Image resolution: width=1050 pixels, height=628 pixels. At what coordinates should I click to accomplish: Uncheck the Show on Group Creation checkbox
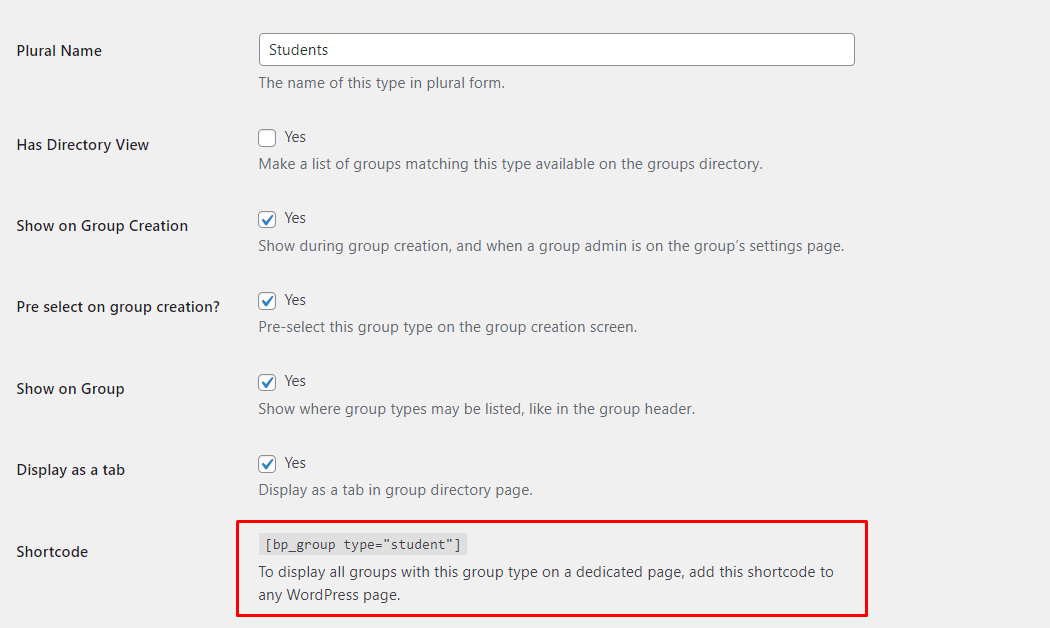[x=267, y=219]
